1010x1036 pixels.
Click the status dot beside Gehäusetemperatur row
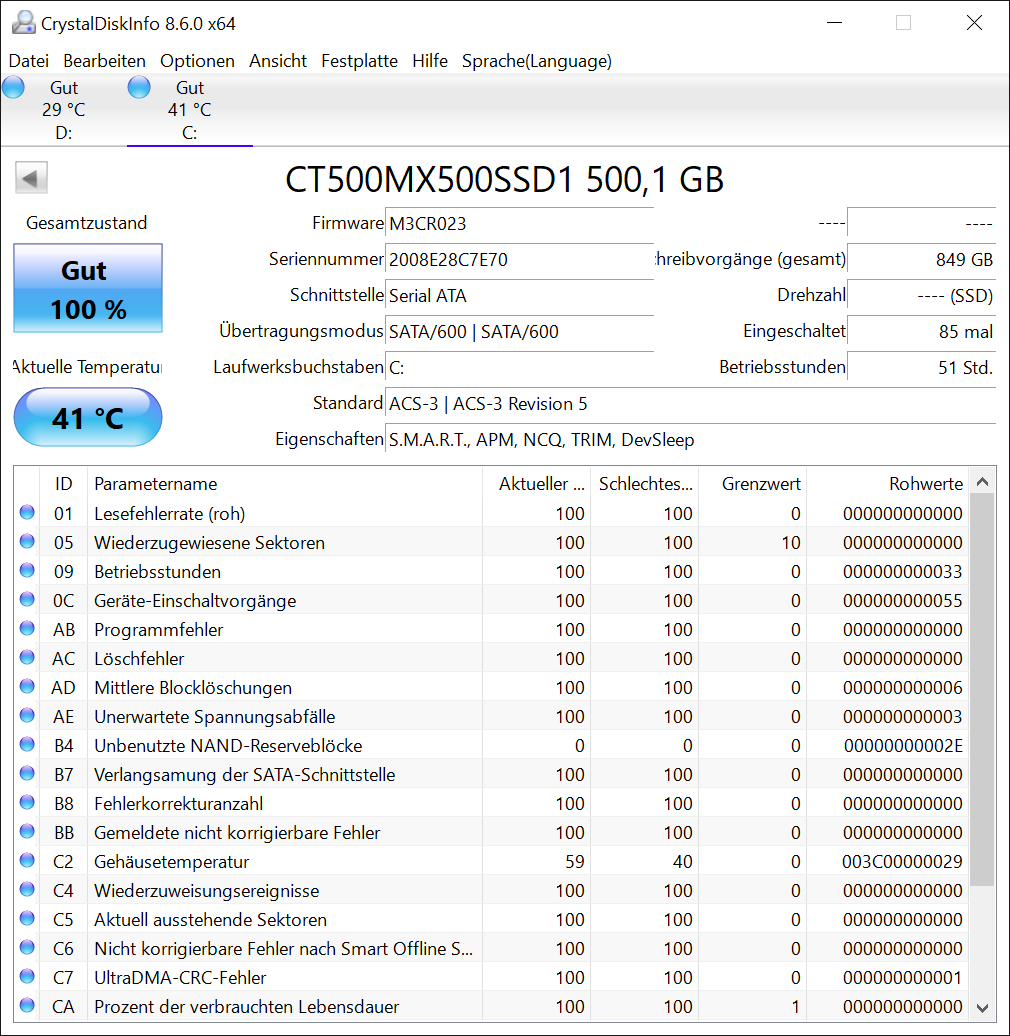pos(27,861)
